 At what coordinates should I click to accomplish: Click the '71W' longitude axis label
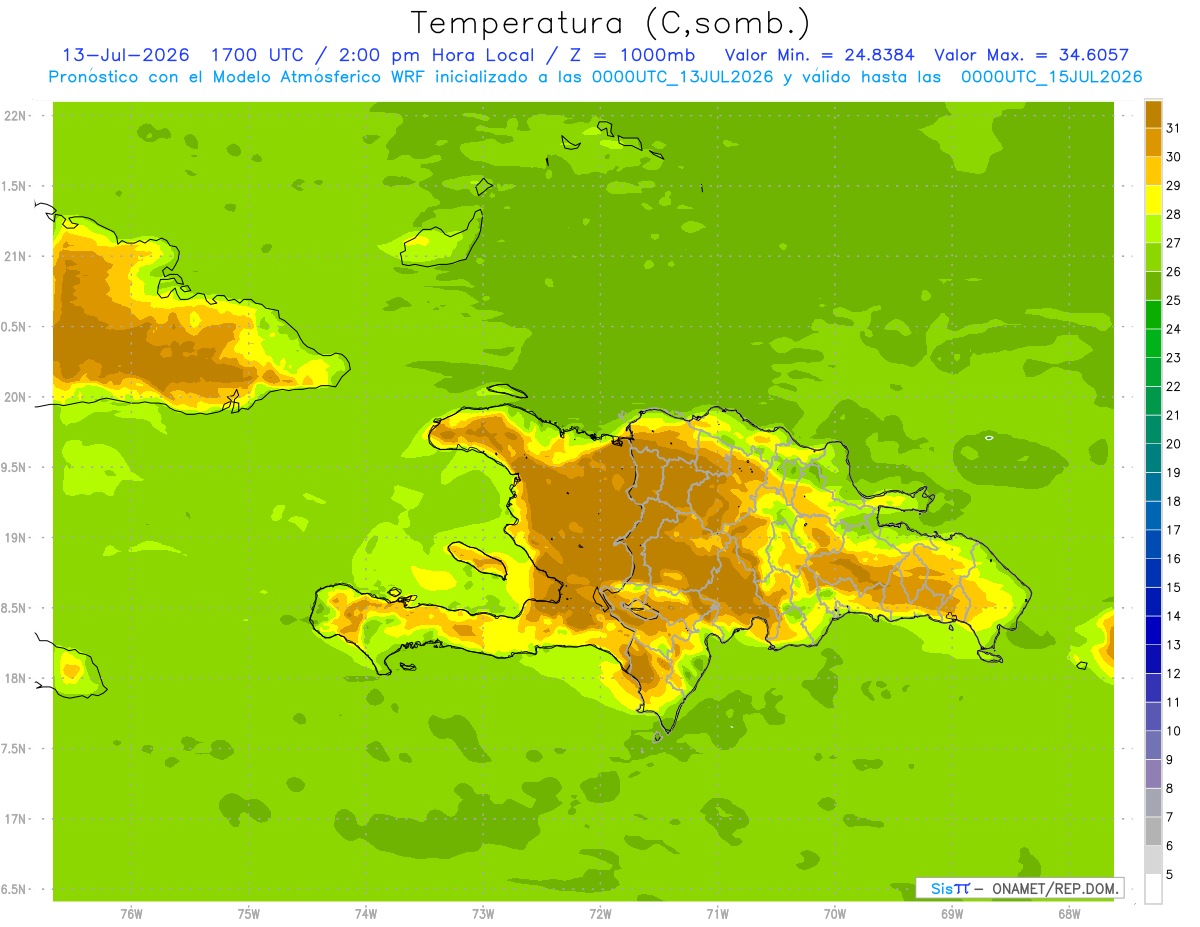717,913
